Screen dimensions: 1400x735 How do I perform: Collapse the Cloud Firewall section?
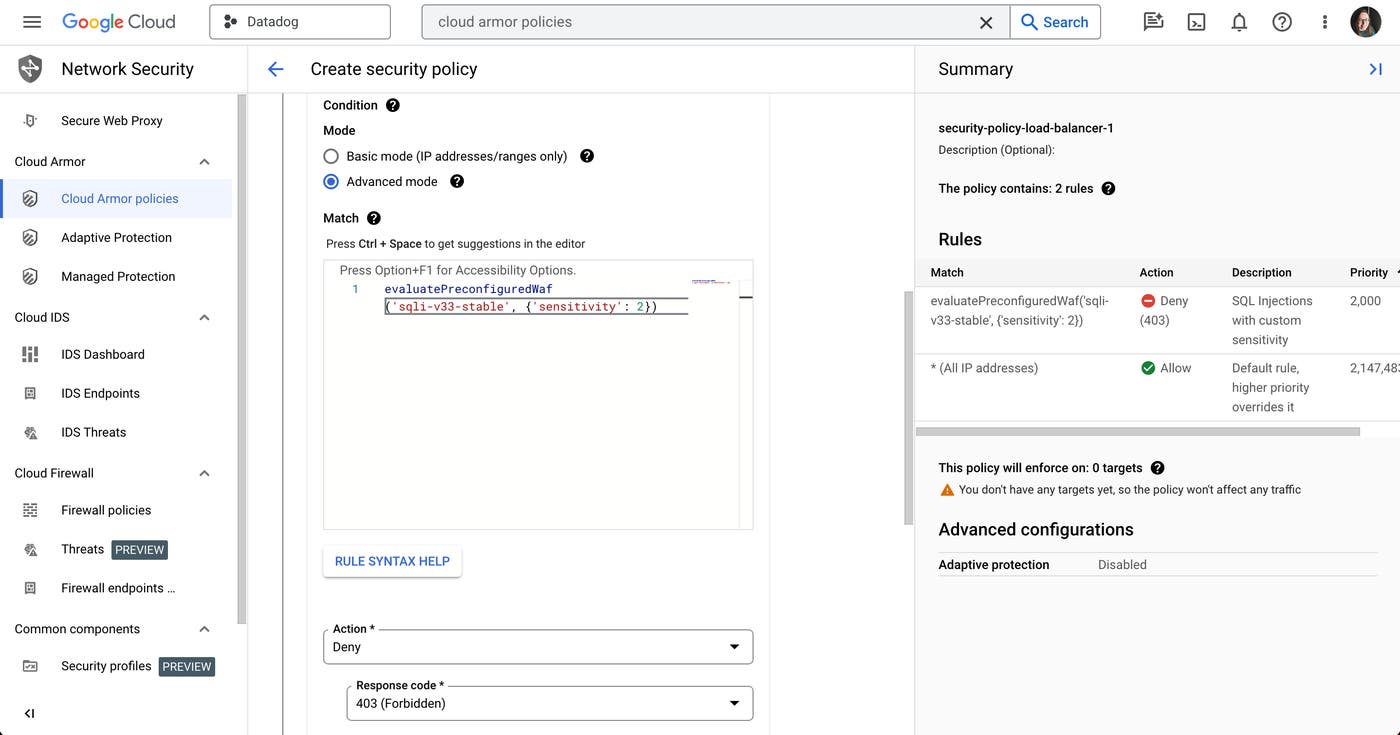[204, 473]
